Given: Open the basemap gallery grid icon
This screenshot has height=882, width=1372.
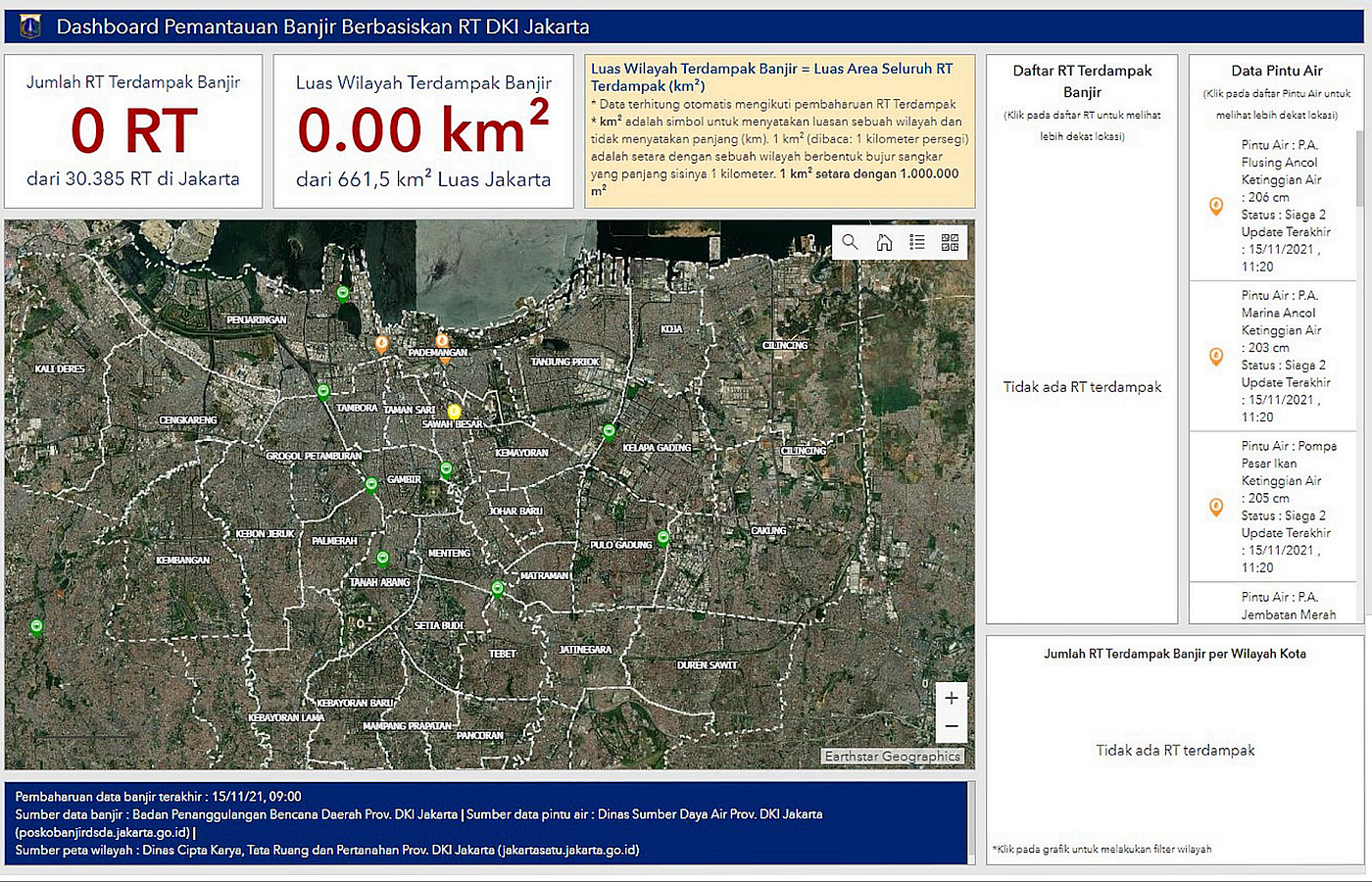Looking at the screenshot, I should (x=950, y=242).
